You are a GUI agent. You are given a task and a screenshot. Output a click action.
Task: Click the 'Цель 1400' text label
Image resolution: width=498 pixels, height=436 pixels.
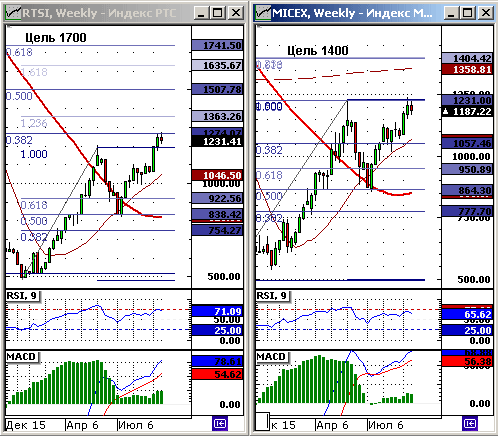click(x=318, y=51)
